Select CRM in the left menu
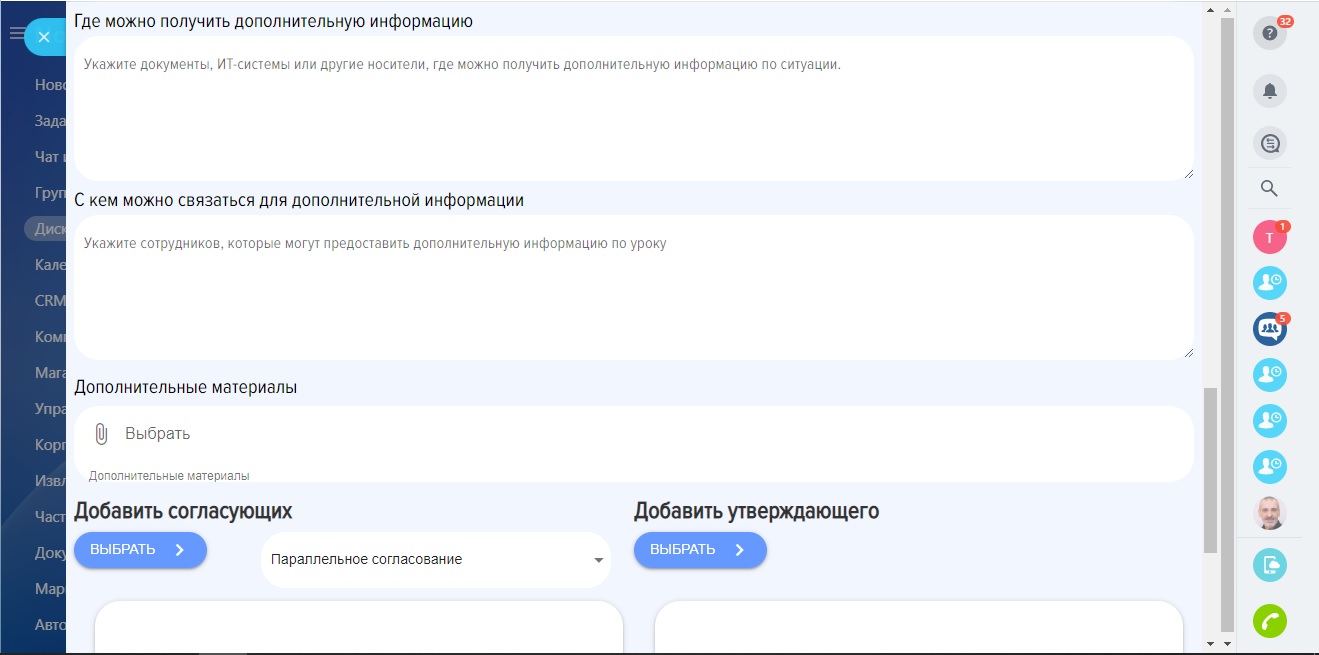 tap(50, 300)
